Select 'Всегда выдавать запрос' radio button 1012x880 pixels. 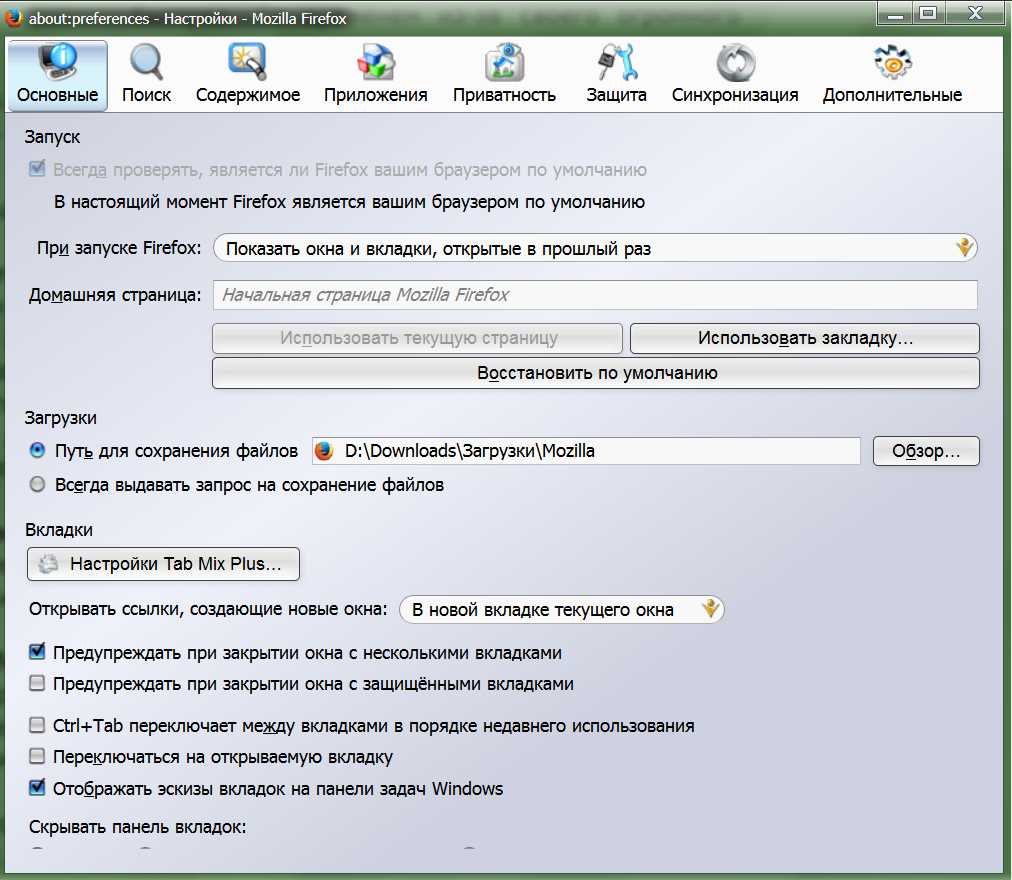point(37,485)
